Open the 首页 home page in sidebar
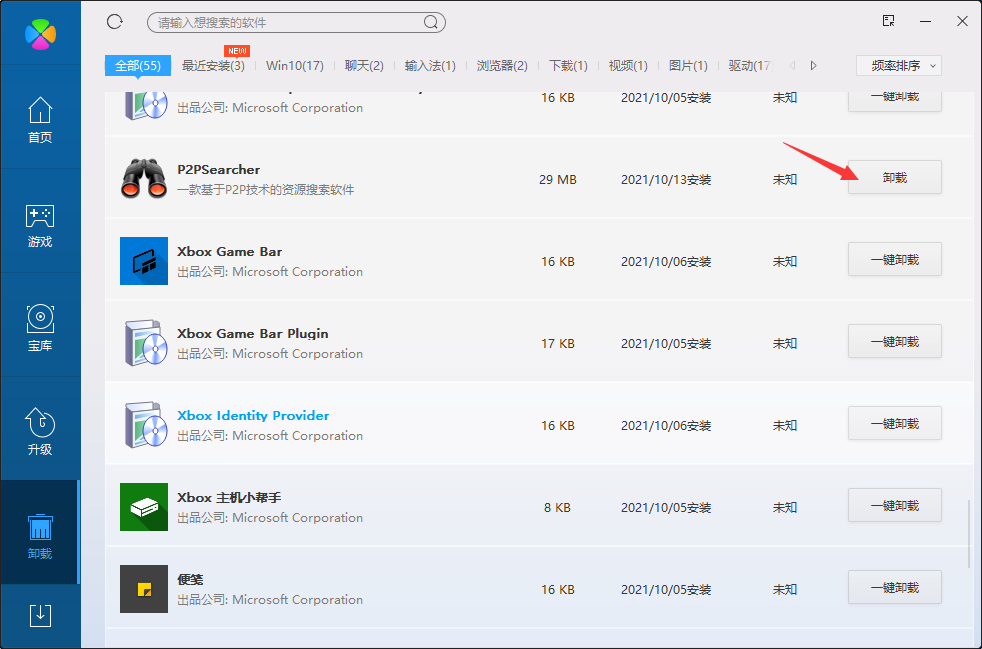This screenshot has height=649, width=982. click(40, 120)
